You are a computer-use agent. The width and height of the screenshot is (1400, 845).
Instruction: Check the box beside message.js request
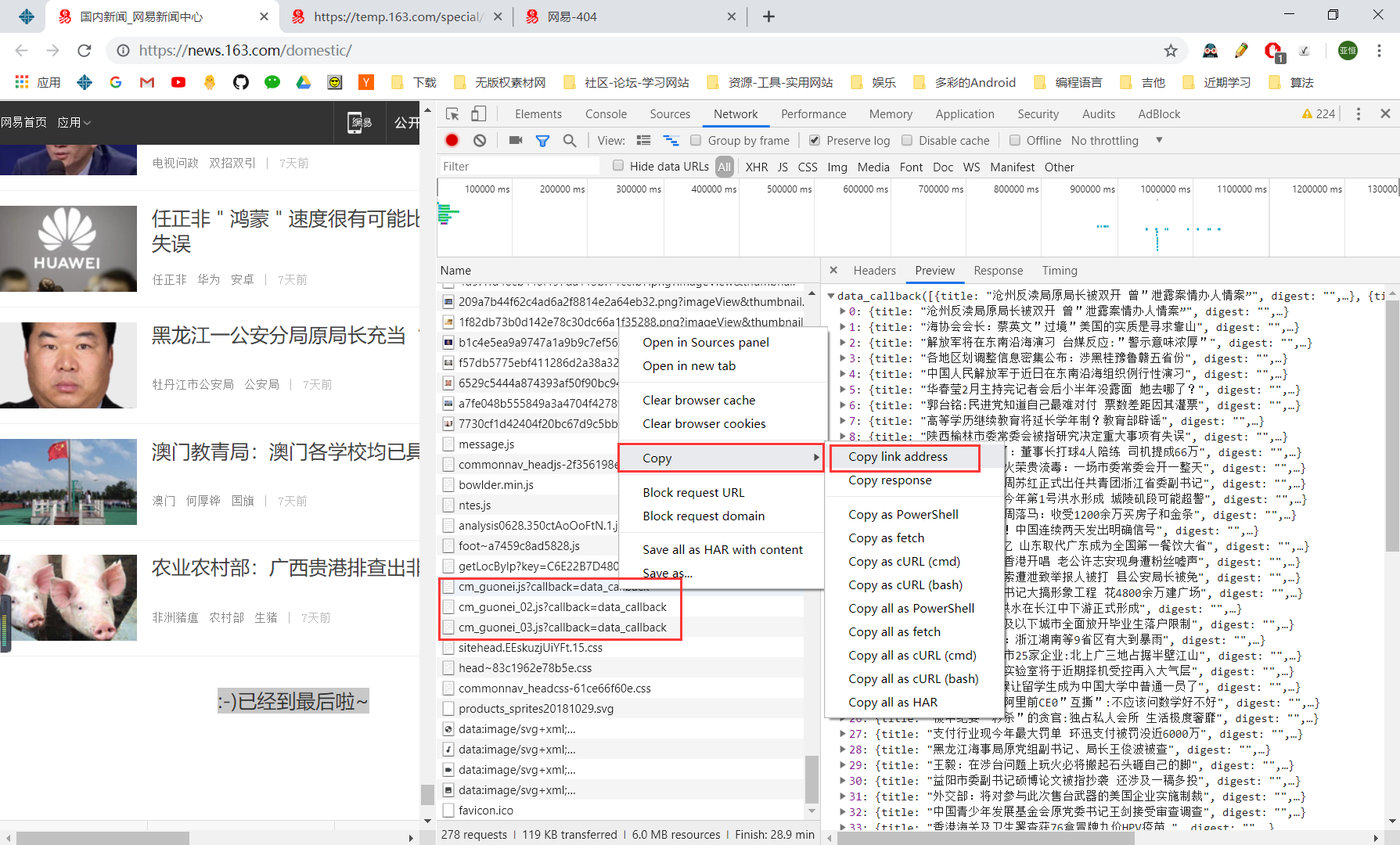click(x=448, y=444)
